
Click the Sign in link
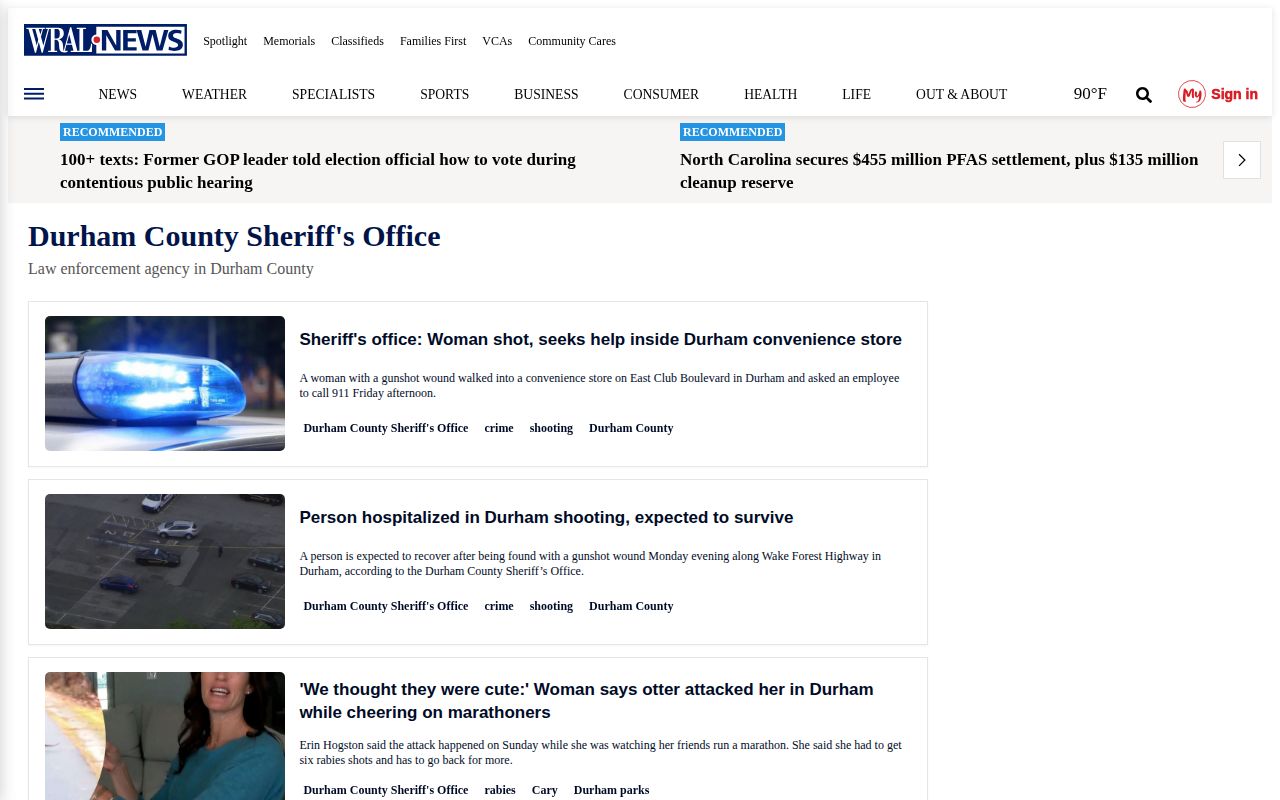pos(1234,94)
